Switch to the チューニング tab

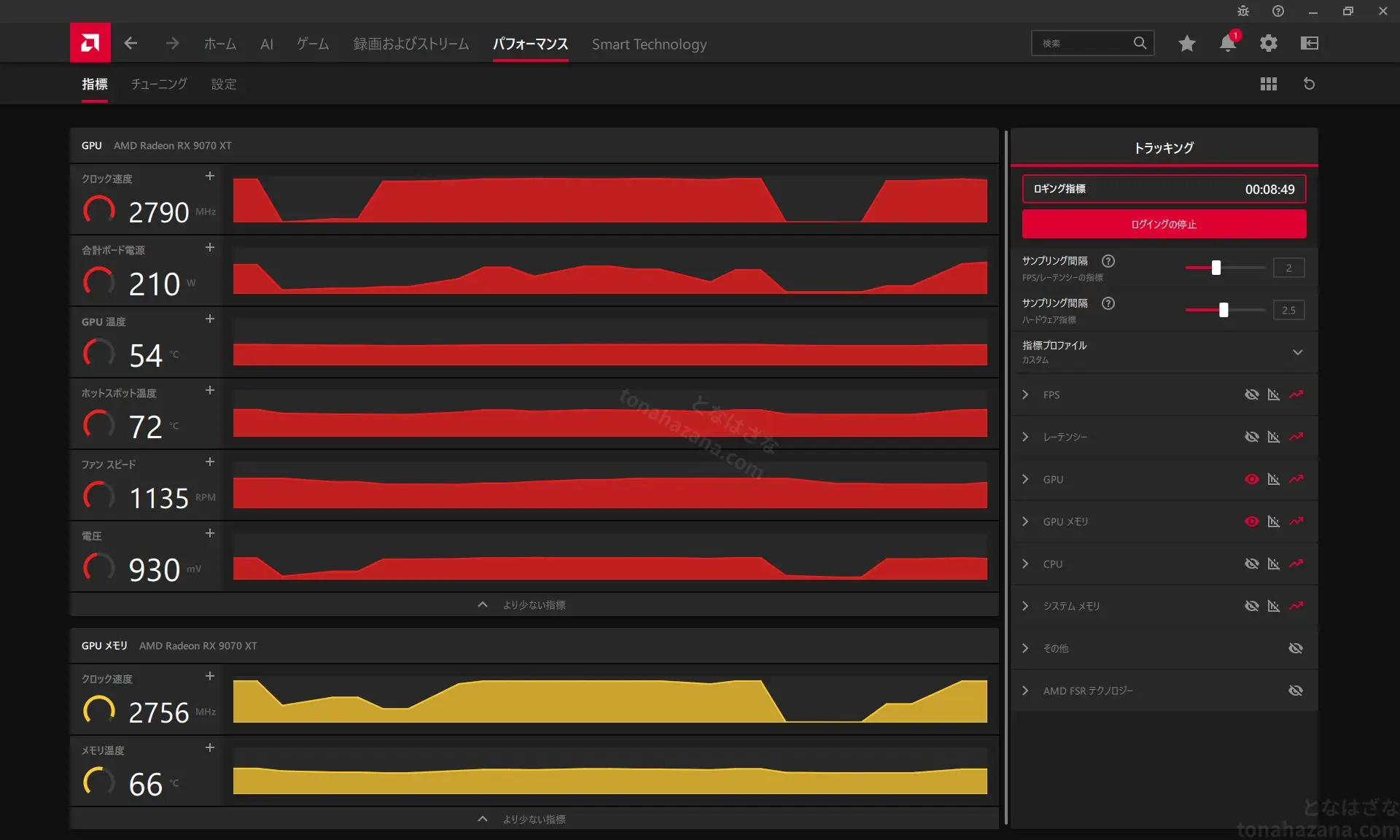pyautogui.click(x=159, y=84)
